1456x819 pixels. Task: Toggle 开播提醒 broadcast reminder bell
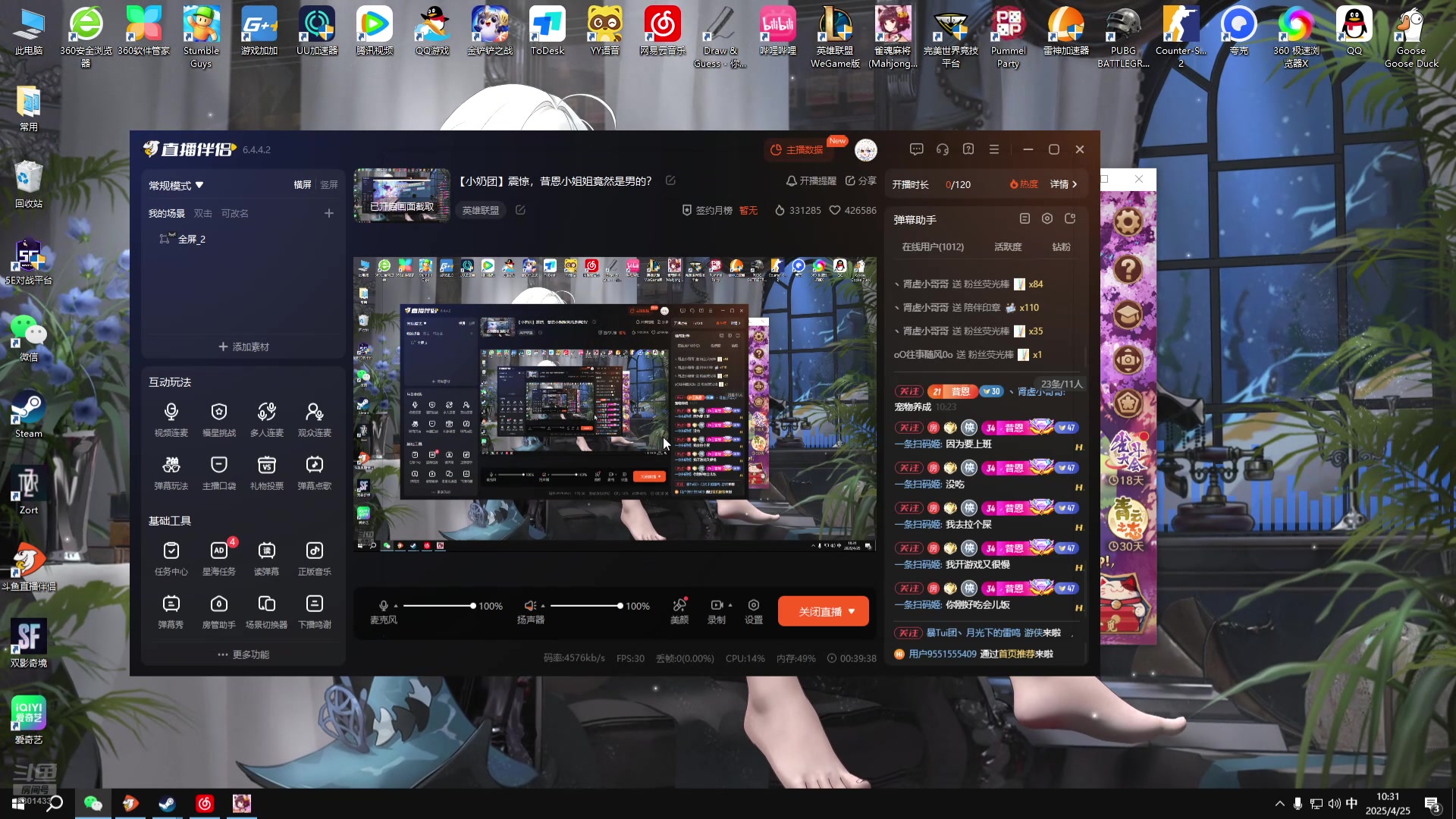pyautogui.click(x=811, y=180)
